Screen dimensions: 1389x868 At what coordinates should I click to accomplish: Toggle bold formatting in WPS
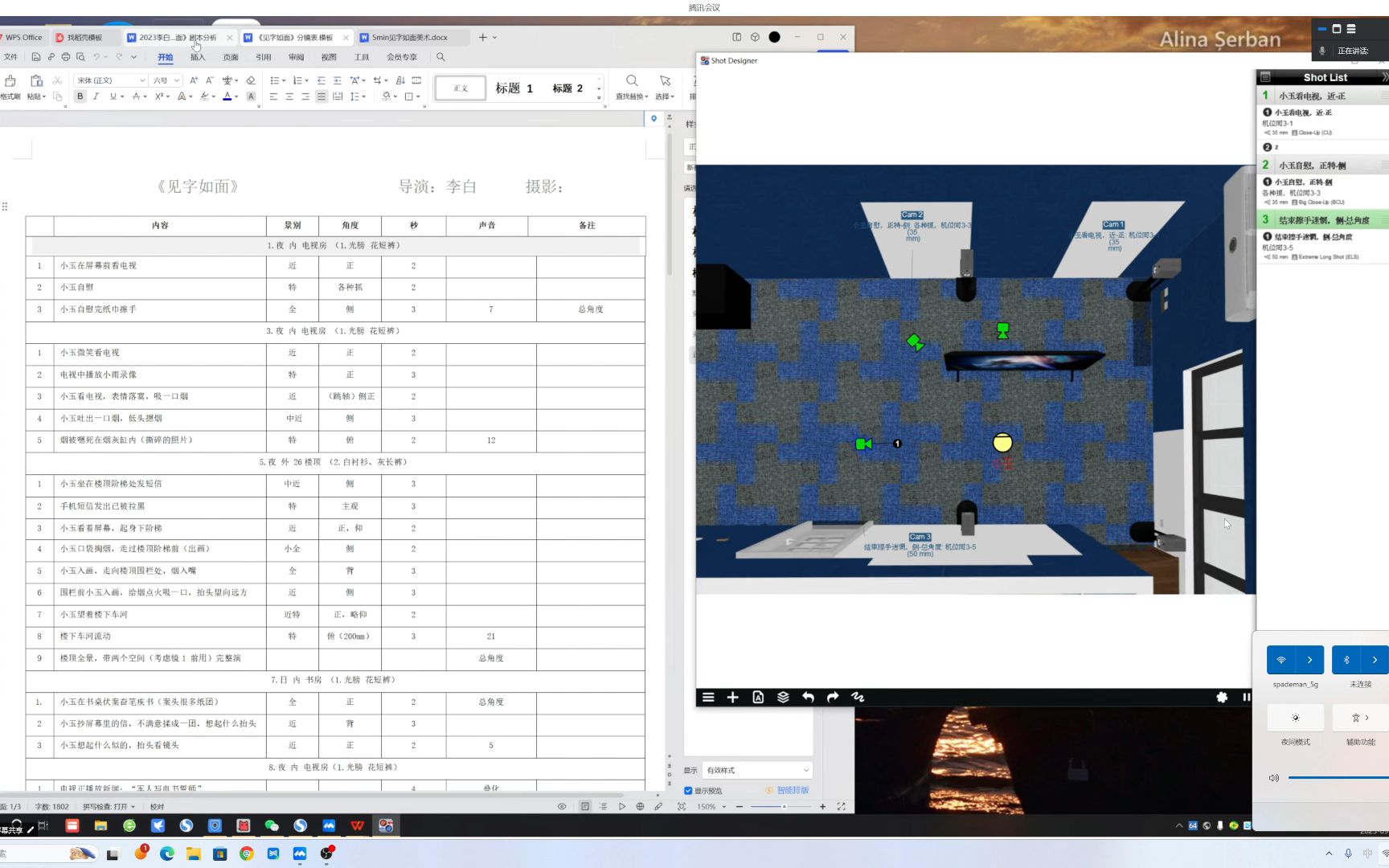click(x=80, y=96)
